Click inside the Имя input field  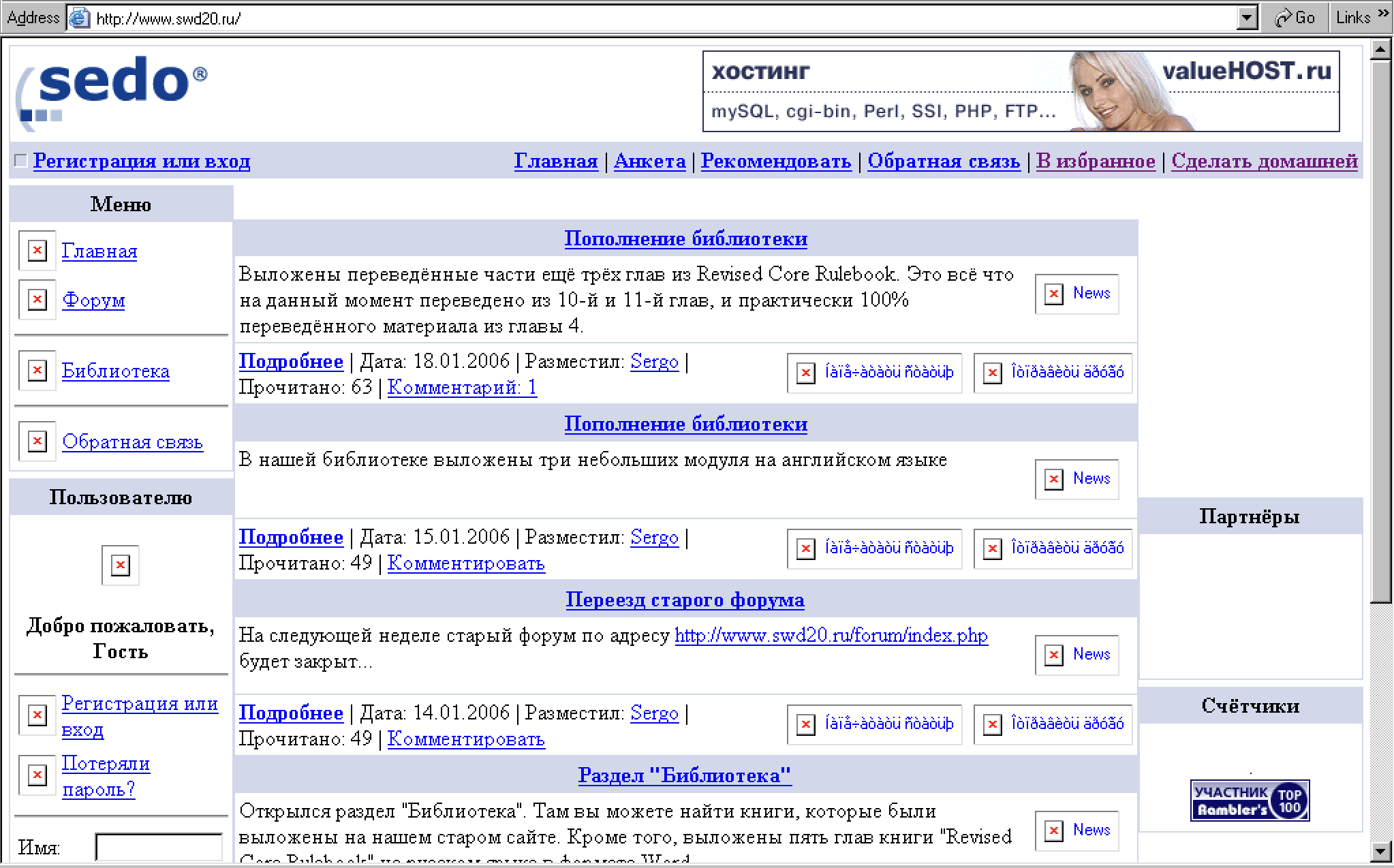(159, 847)
